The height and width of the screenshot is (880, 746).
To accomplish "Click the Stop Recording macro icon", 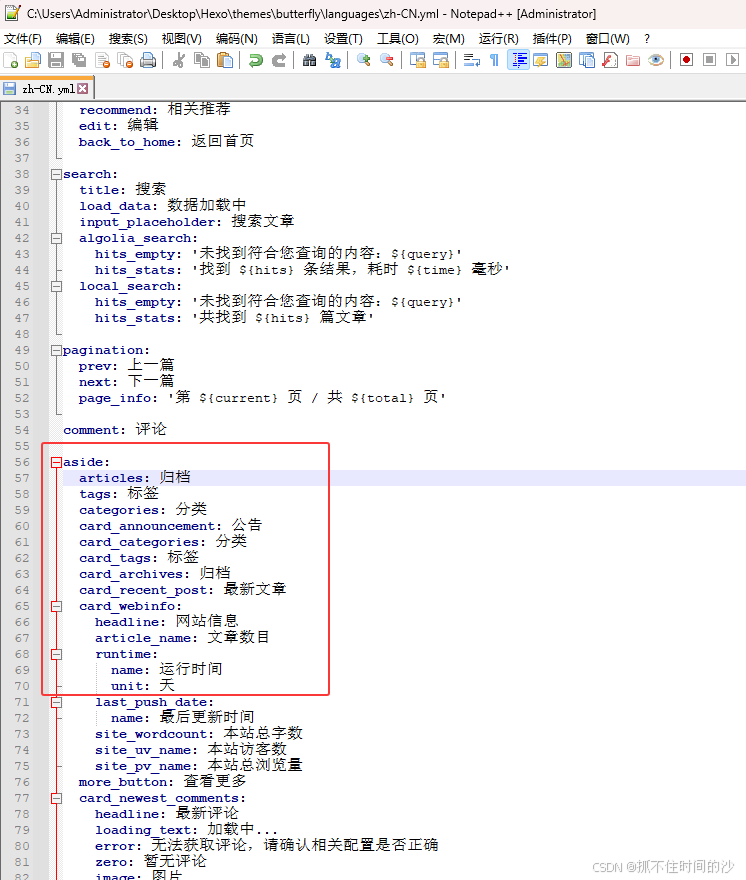I will [x=709, y=60].
